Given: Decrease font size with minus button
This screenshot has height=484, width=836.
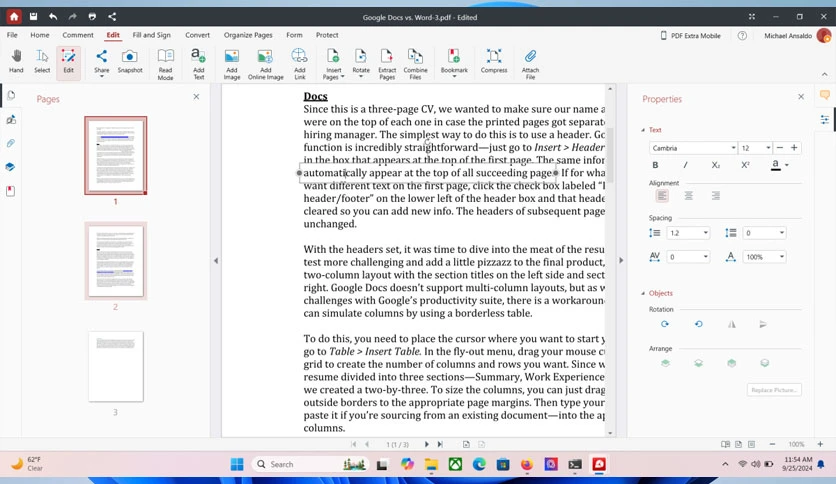Looking at the screenshot, I should coord(780,148).
